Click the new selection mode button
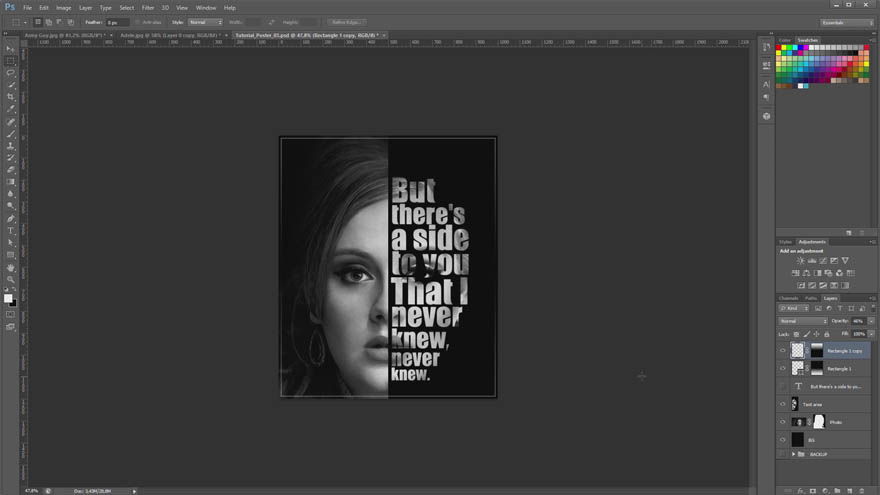880x495 pixels. point(38,22)
